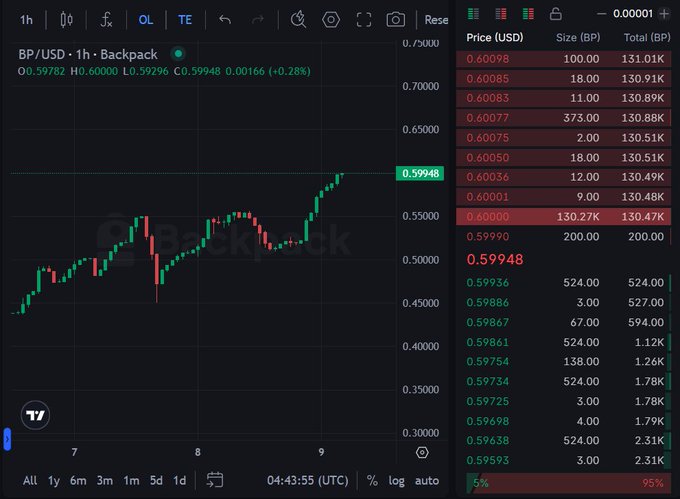Take a chart snapshot with camera

396,20
